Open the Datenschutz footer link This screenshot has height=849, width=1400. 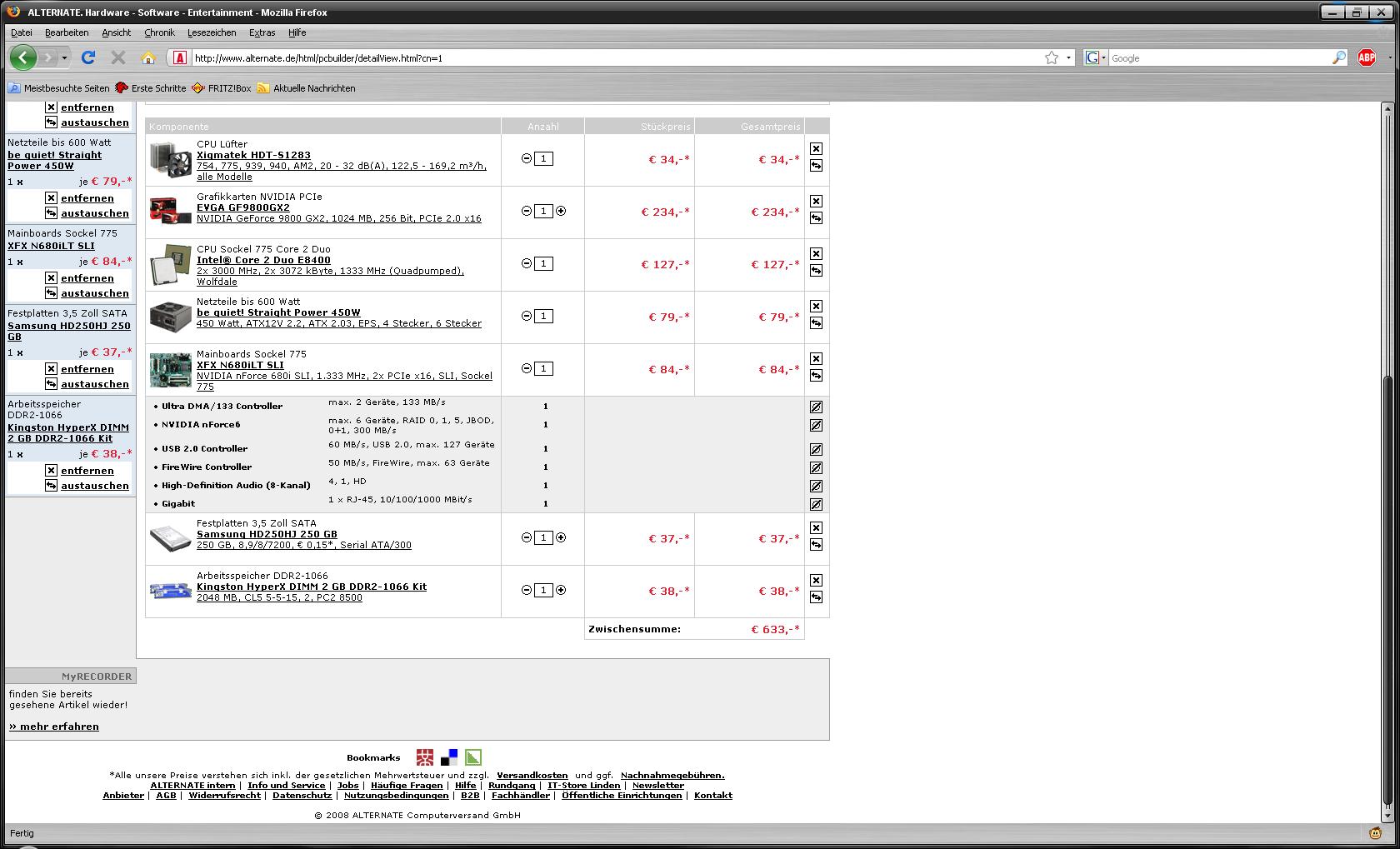coord(302,795)
